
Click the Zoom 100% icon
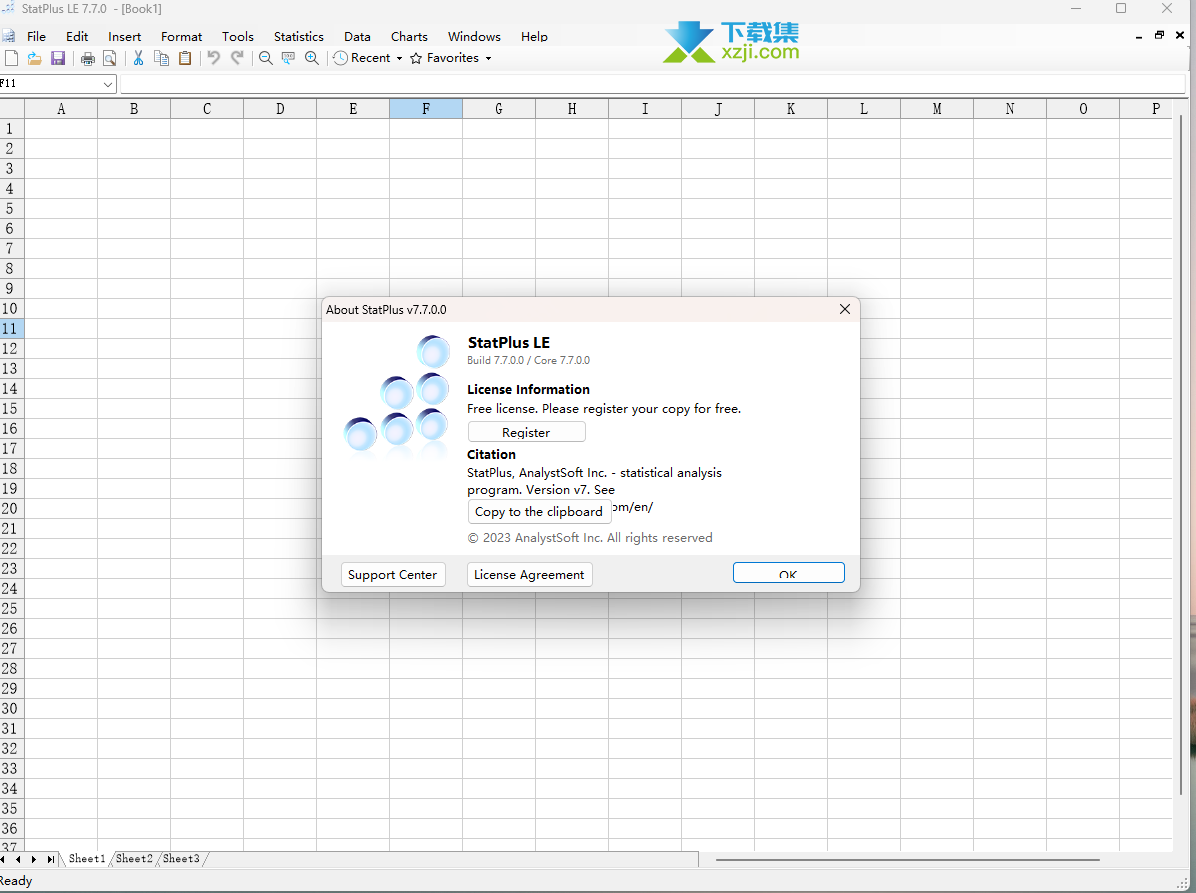tap(288, 58)
